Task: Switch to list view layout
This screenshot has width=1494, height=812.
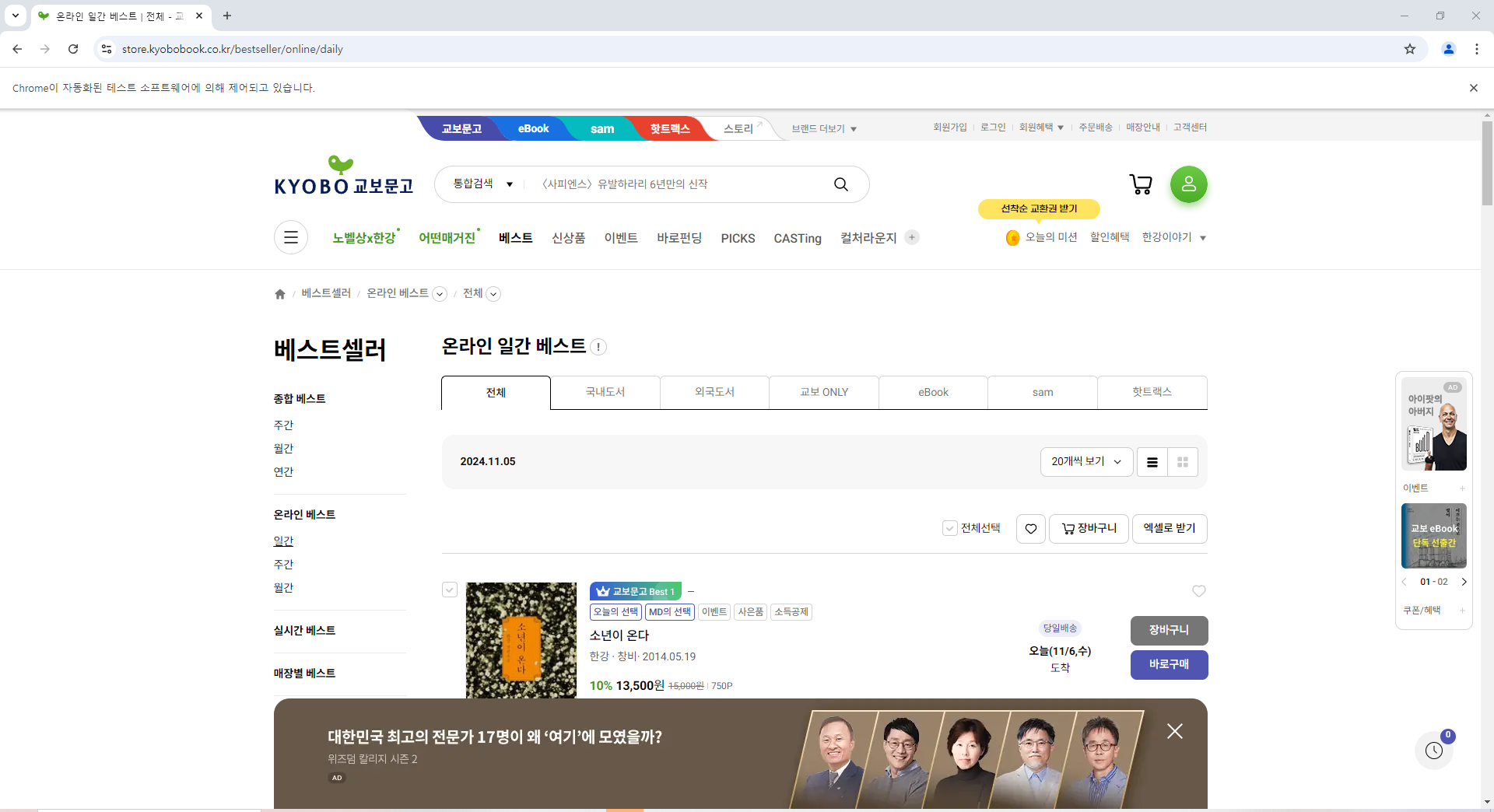Action: pyautogui.click(x=1152, y=462)
